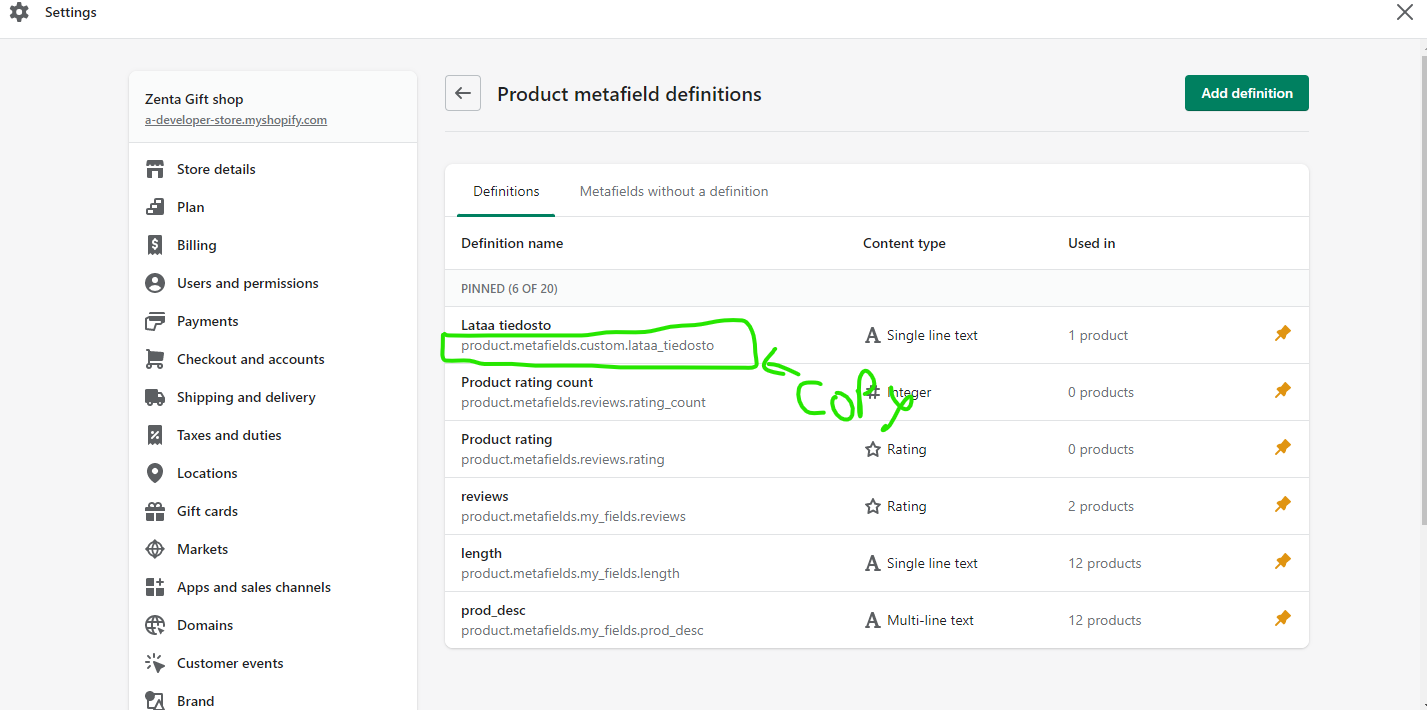Select the Checkout and accounts cart icon
Screen dimensions: 1427x710
155,359
